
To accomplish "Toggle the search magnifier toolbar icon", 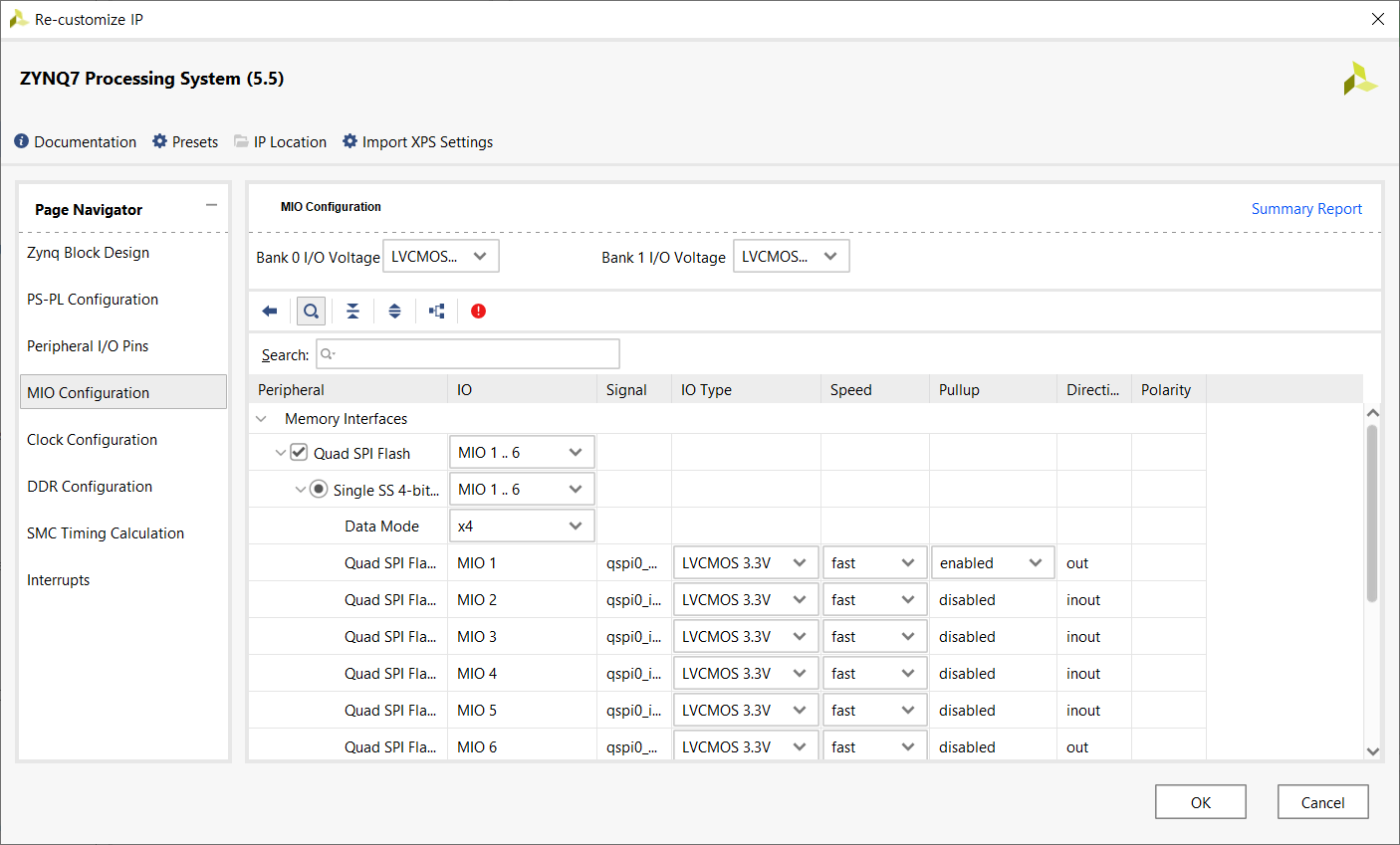I will 312,312.
